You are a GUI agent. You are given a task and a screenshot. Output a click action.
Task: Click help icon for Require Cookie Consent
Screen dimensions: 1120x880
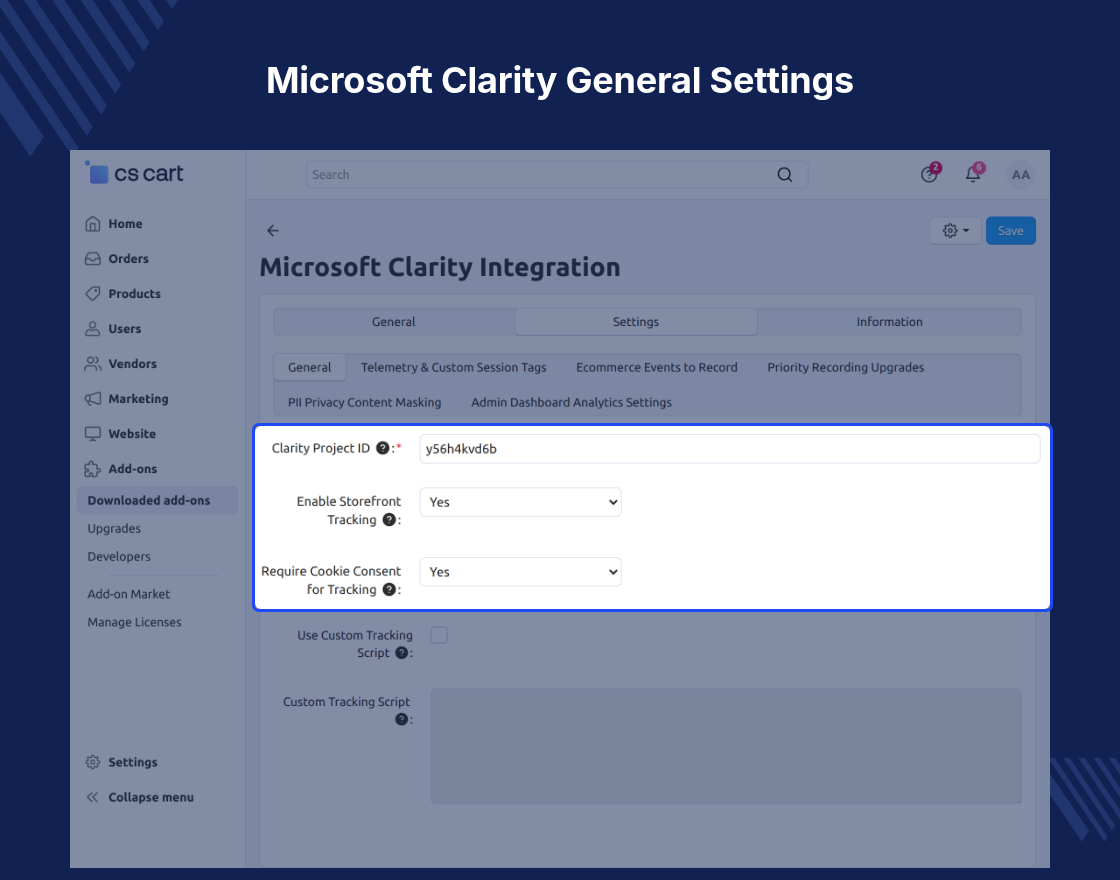coord(389,589)
